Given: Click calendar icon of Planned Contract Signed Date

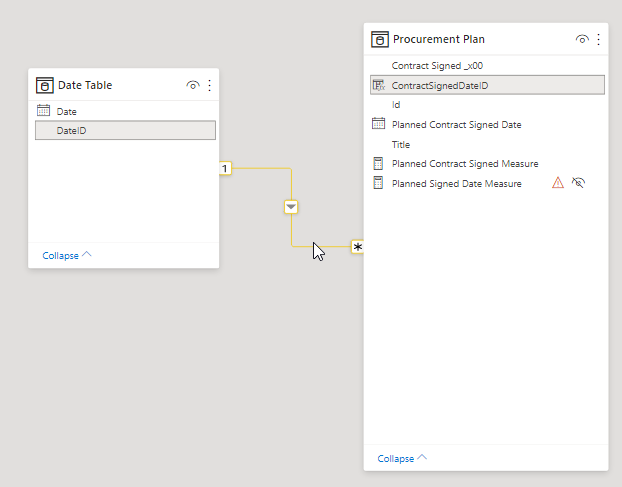Looking at the screenshot, I should tap(378, 124).
